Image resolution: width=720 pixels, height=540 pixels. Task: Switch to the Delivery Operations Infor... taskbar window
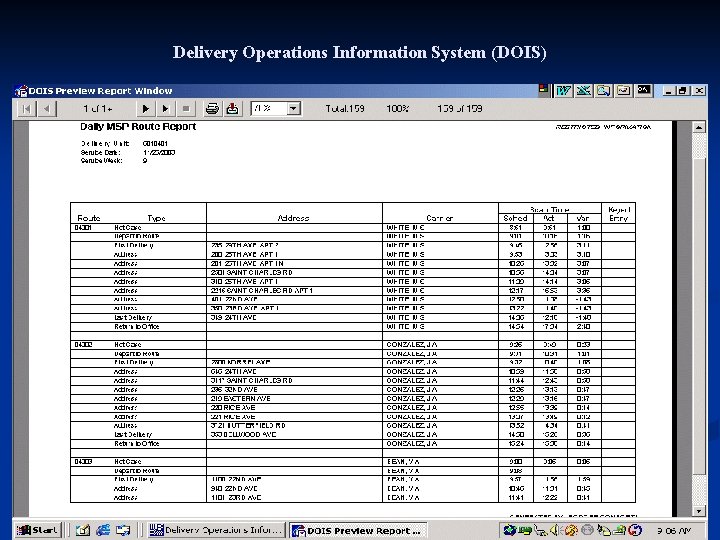point(216,530)
